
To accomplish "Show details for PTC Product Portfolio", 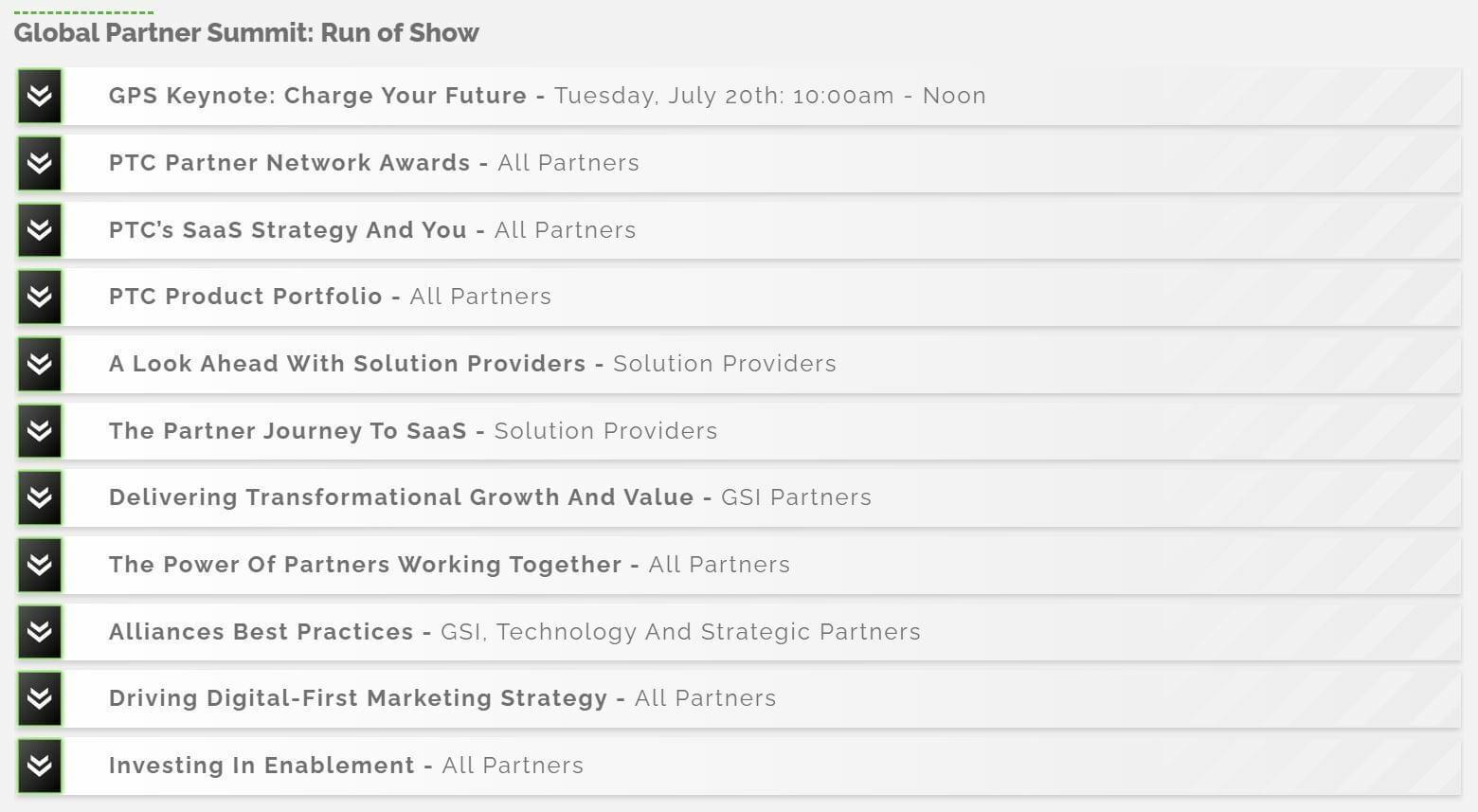I will coord(738,297).
